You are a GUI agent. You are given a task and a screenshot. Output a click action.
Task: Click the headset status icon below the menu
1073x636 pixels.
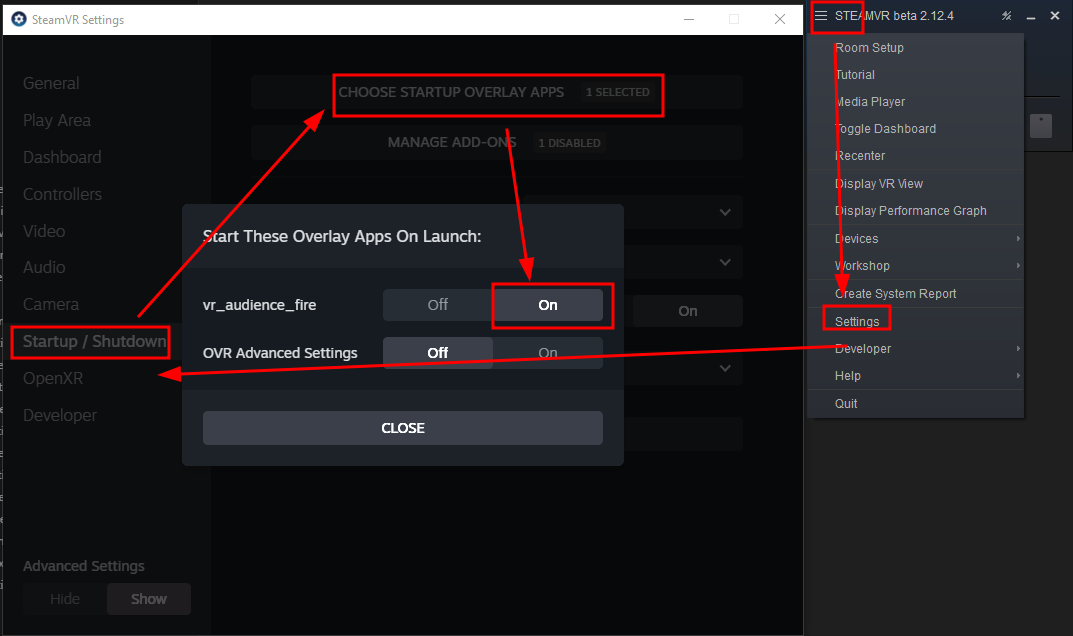pos(1040,125)
